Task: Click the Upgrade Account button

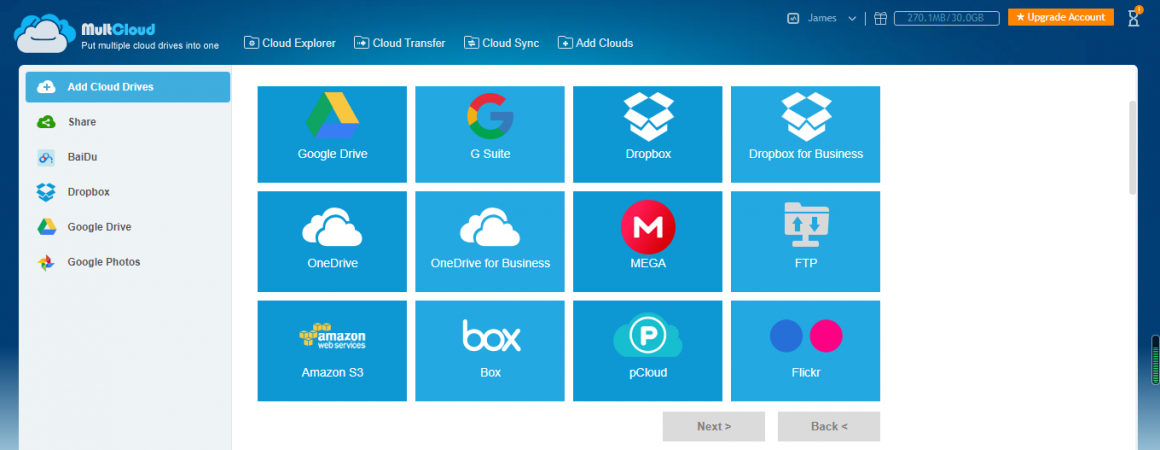Action: tap(1060, 17)
